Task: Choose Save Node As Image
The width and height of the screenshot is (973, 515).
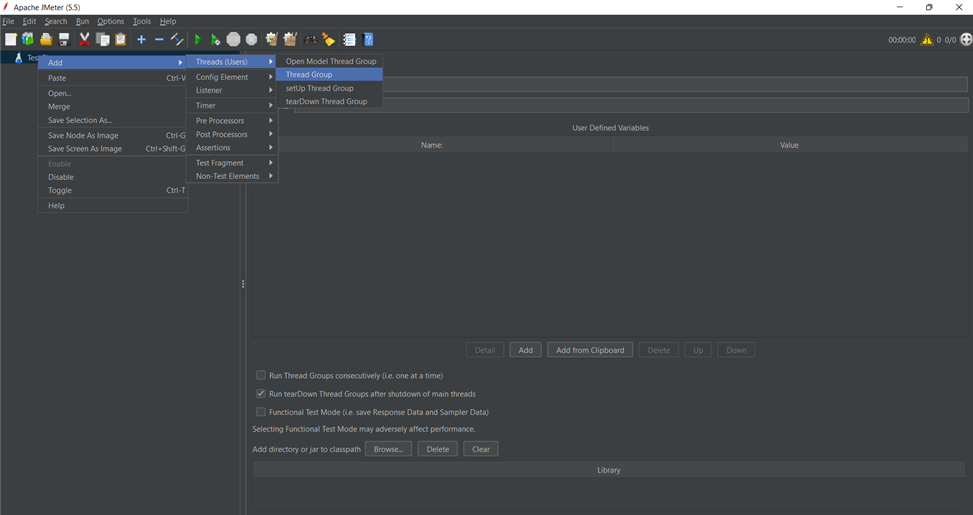Action: (113, 135)
